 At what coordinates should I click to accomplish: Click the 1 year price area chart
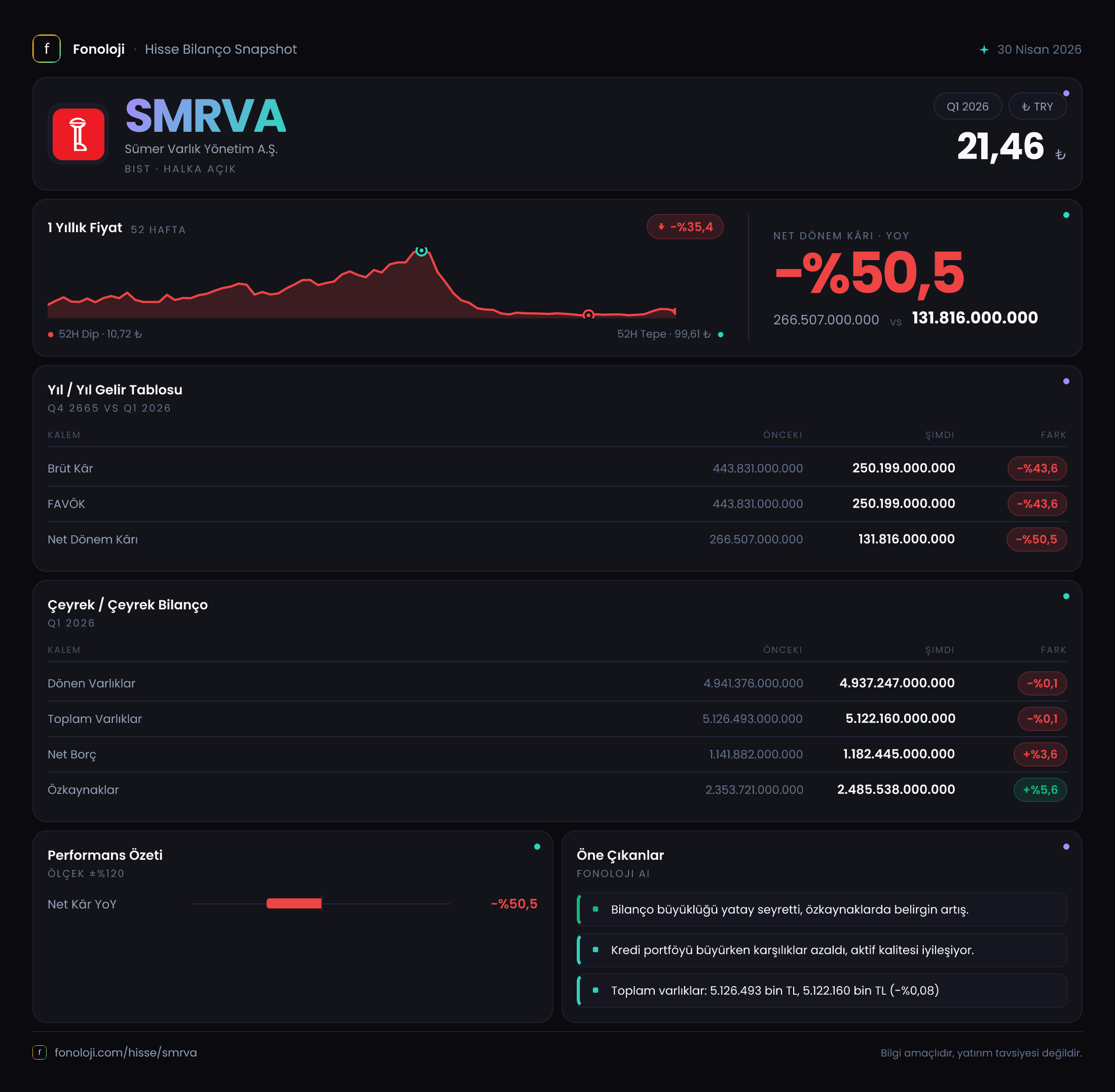tap(362, 283)
